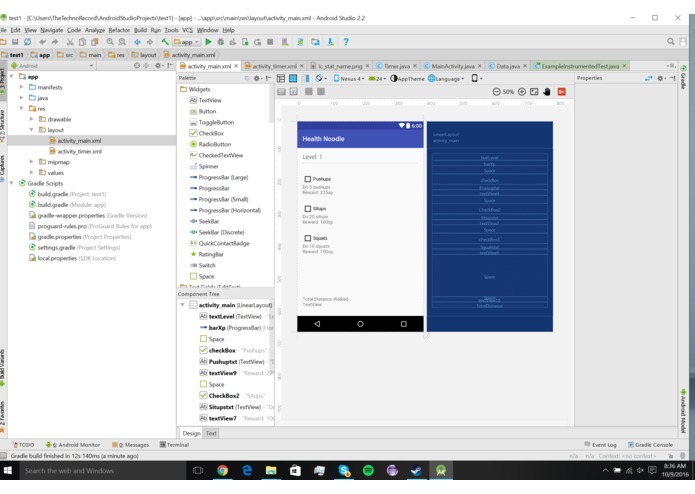The height and width of the screenshot is (494, 695).
Task: Click zoom to fit screen icon
Action: coord(534,92)
